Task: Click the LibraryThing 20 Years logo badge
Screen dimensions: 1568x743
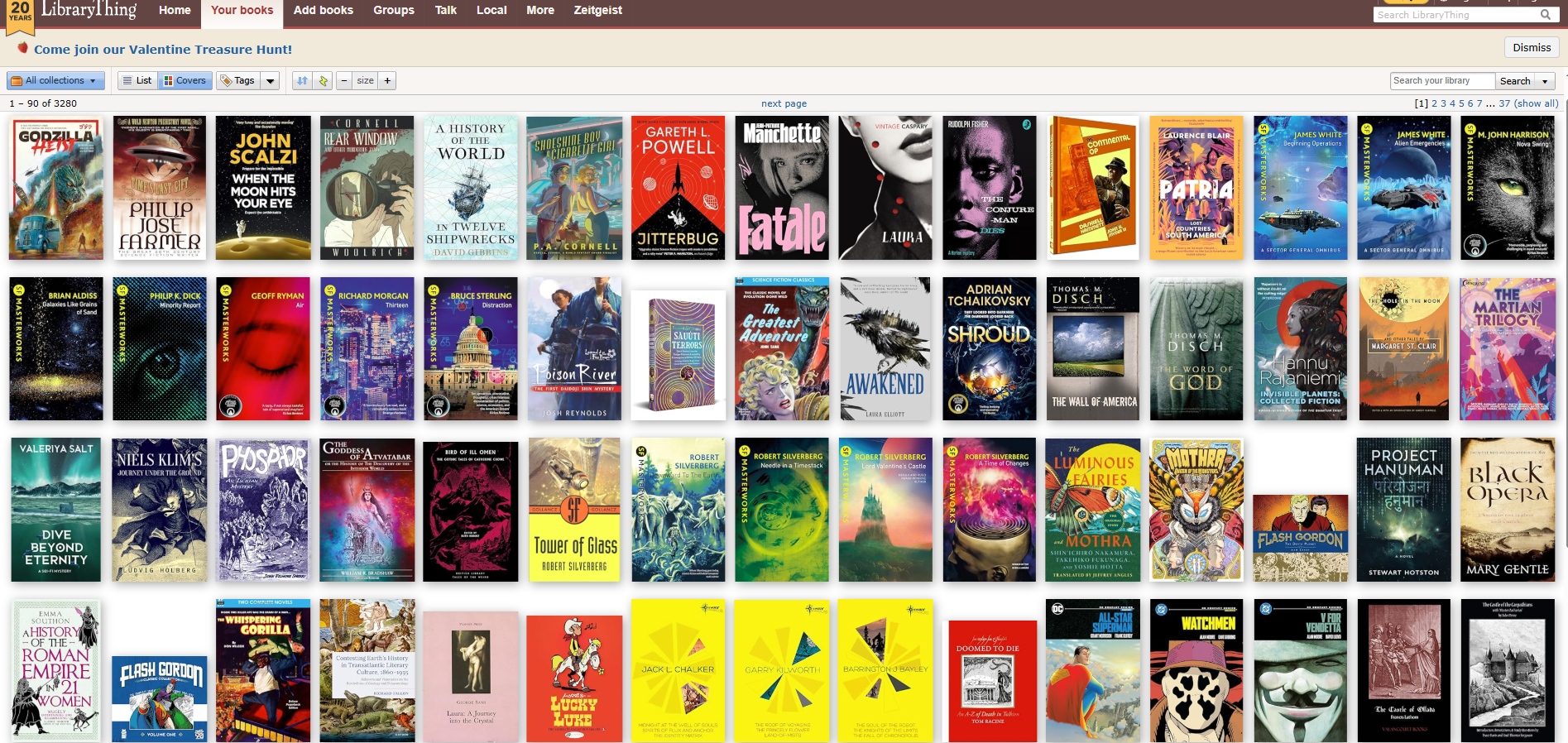Action: (20, 15)
